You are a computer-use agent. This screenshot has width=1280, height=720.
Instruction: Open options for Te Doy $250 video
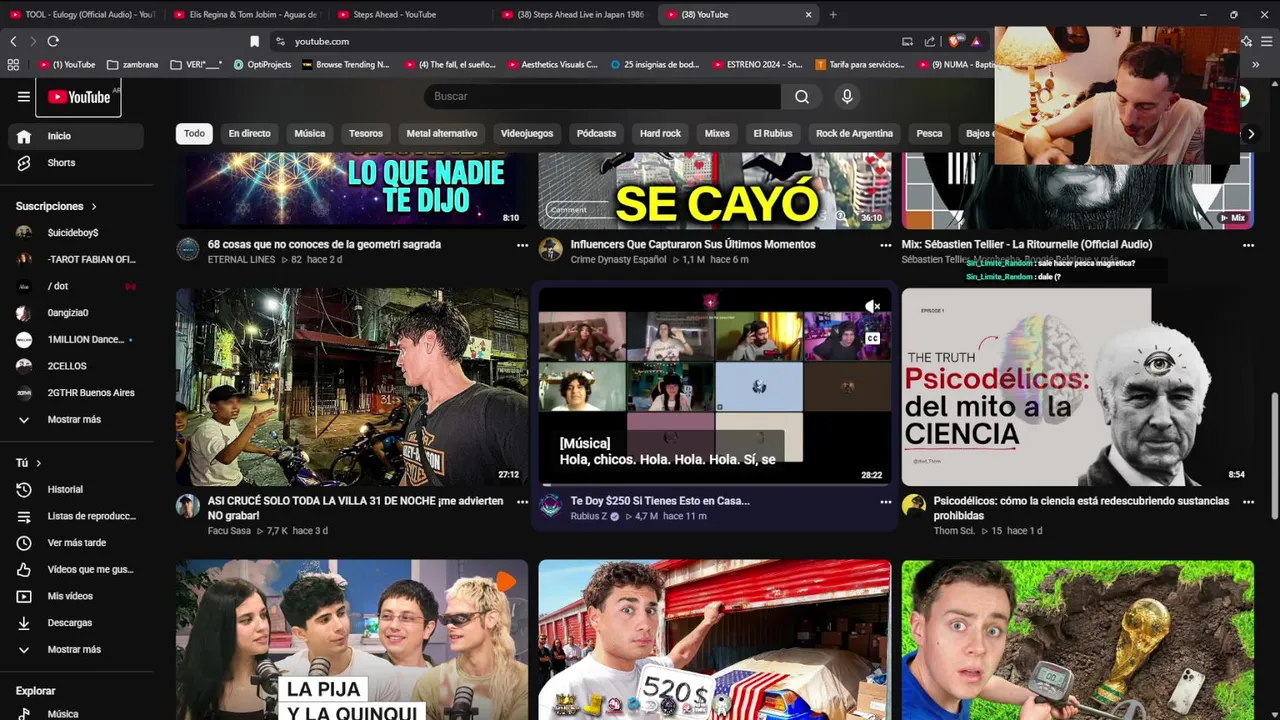pyautogui.click(x=885, y=502)
